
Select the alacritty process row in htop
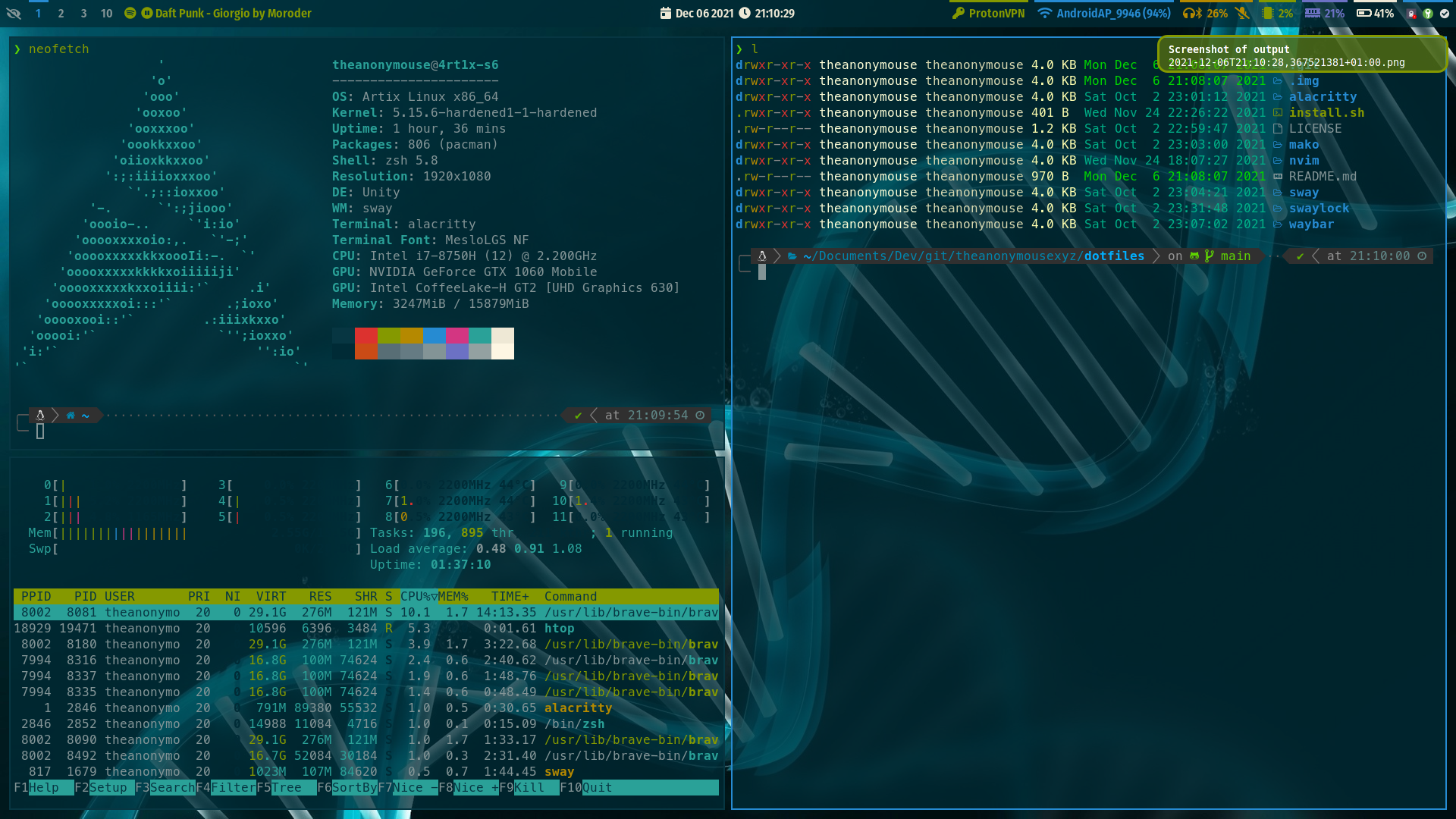366,708
